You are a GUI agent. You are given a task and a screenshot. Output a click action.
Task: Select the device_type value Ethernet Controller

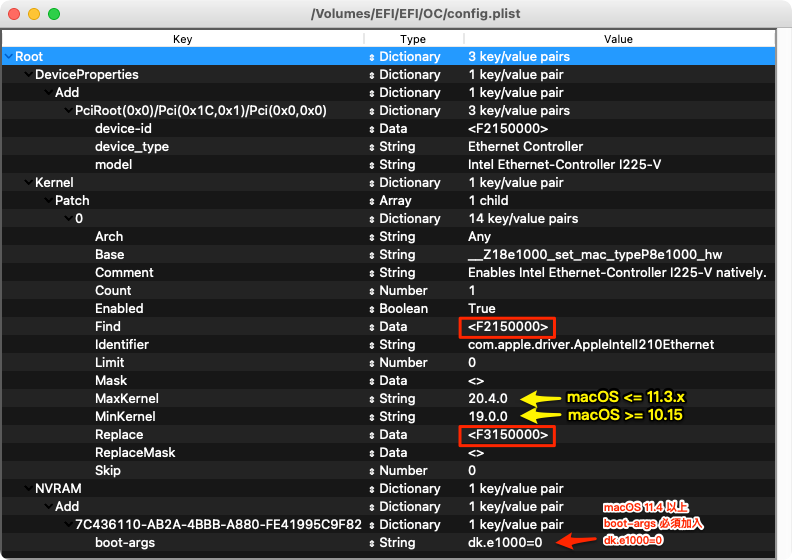pos(525,146)
